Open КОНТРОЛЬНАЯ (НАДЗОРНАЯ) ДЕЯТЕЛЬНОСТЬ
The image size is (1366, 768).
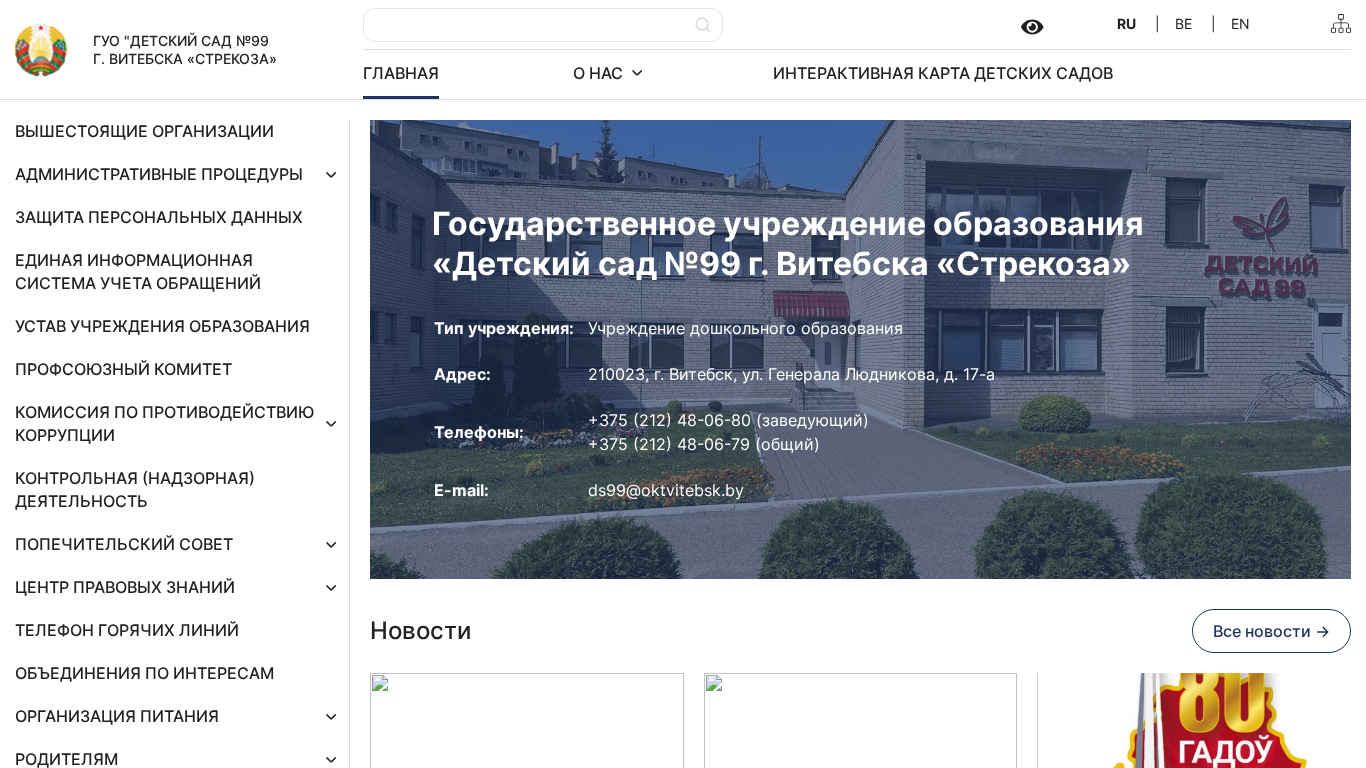click(x=135, y=490)
